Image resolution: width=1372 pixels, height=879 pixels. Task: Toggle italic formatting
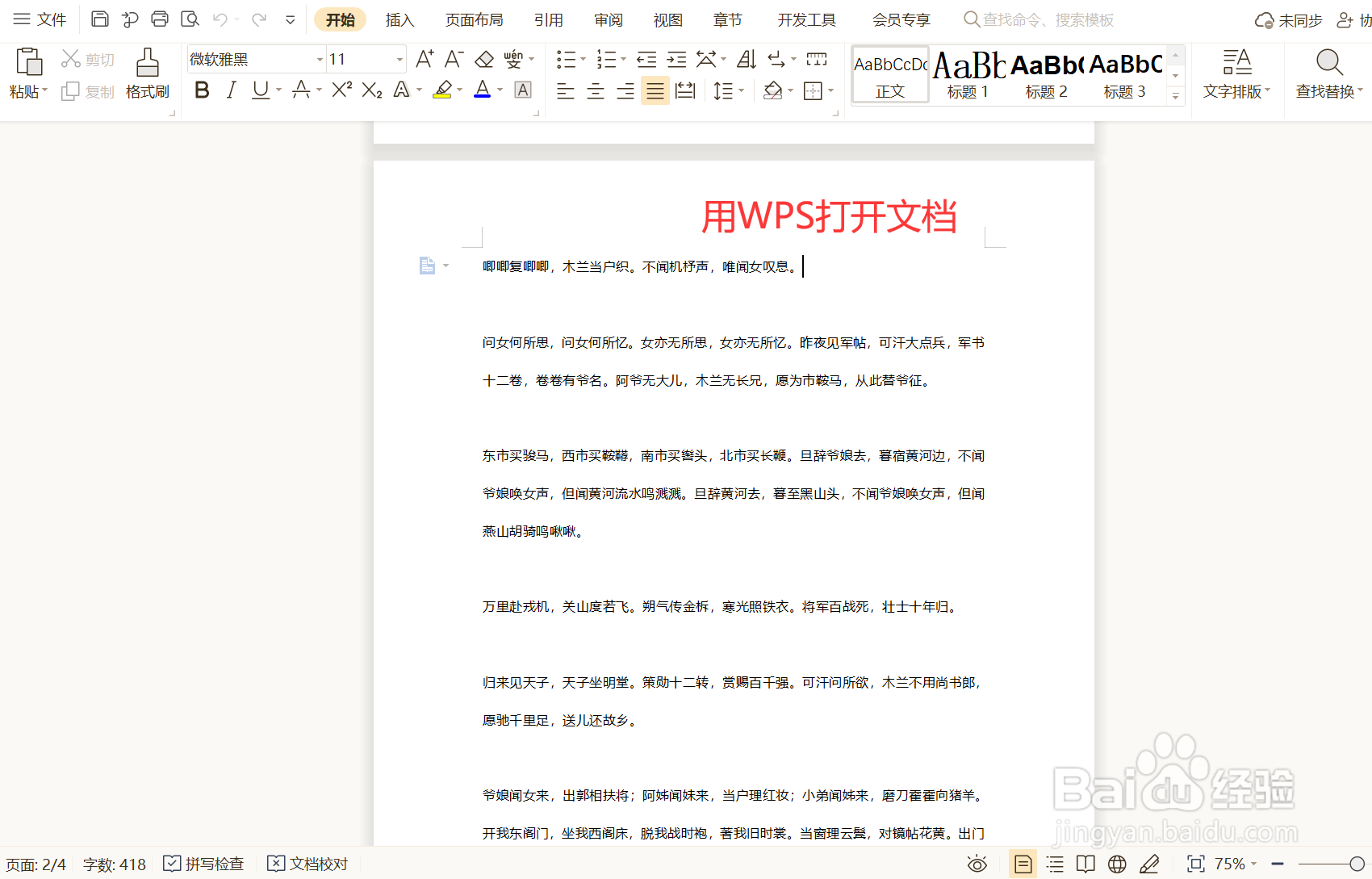click(231, 90)
